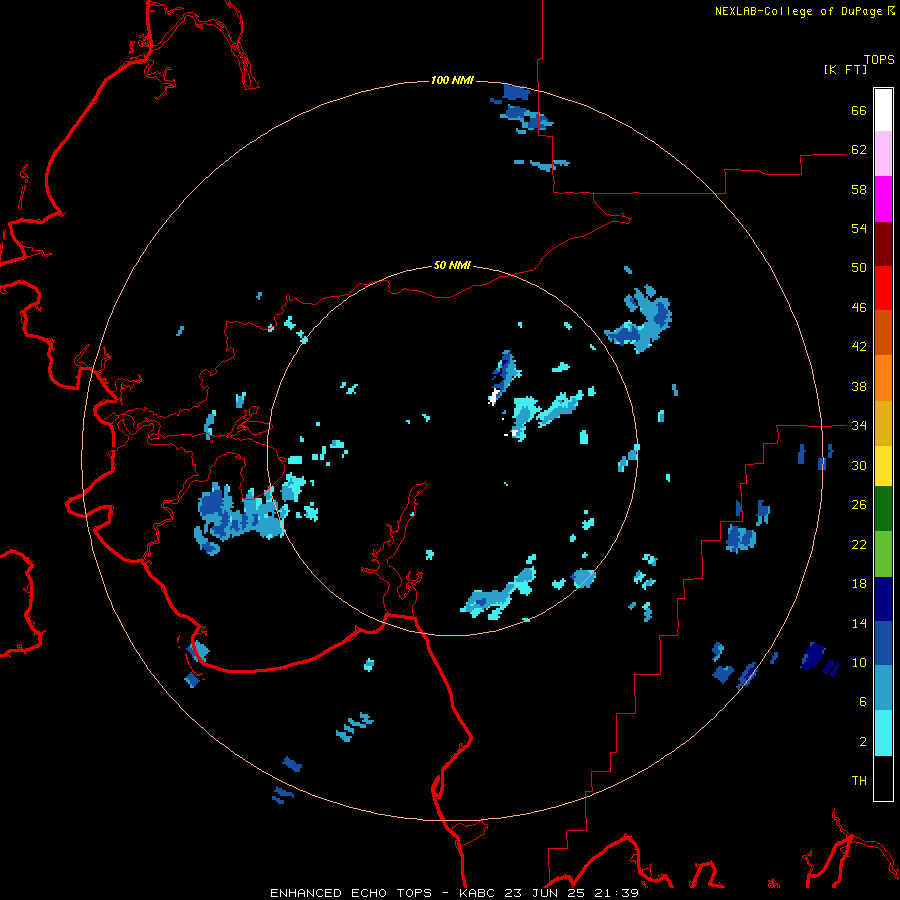Pick the yellow swatch beside label 30
The height and width of the screenshot is (900, 900).
(x=883, y=466)
